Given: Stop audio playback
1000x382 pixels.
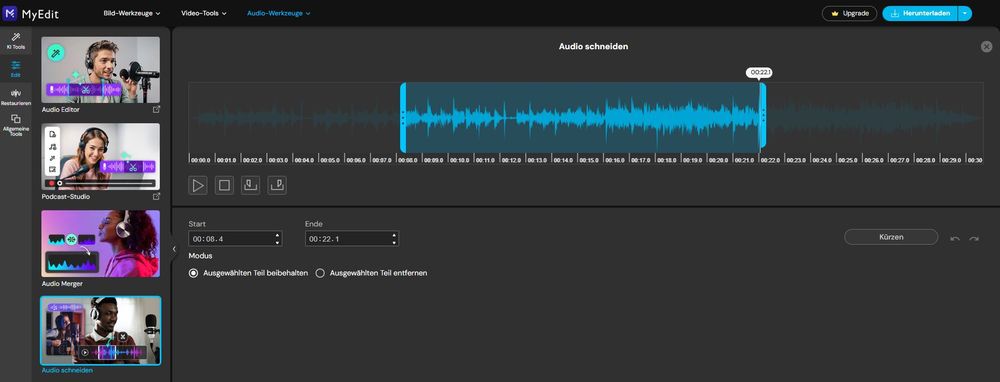Looking at the screenshot, I should [224, 186].
